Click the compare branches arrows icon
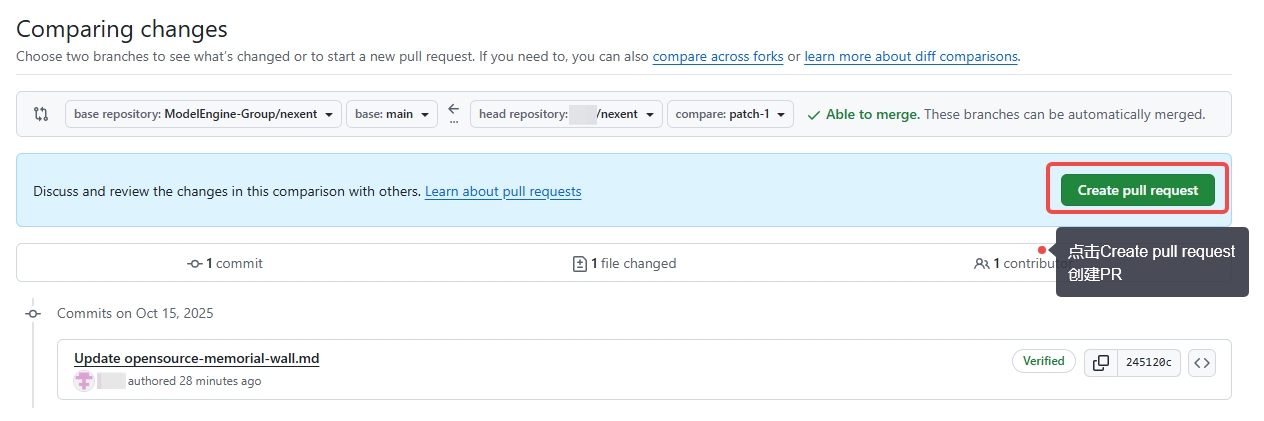 pyautogui.click(x=41, y=114)
